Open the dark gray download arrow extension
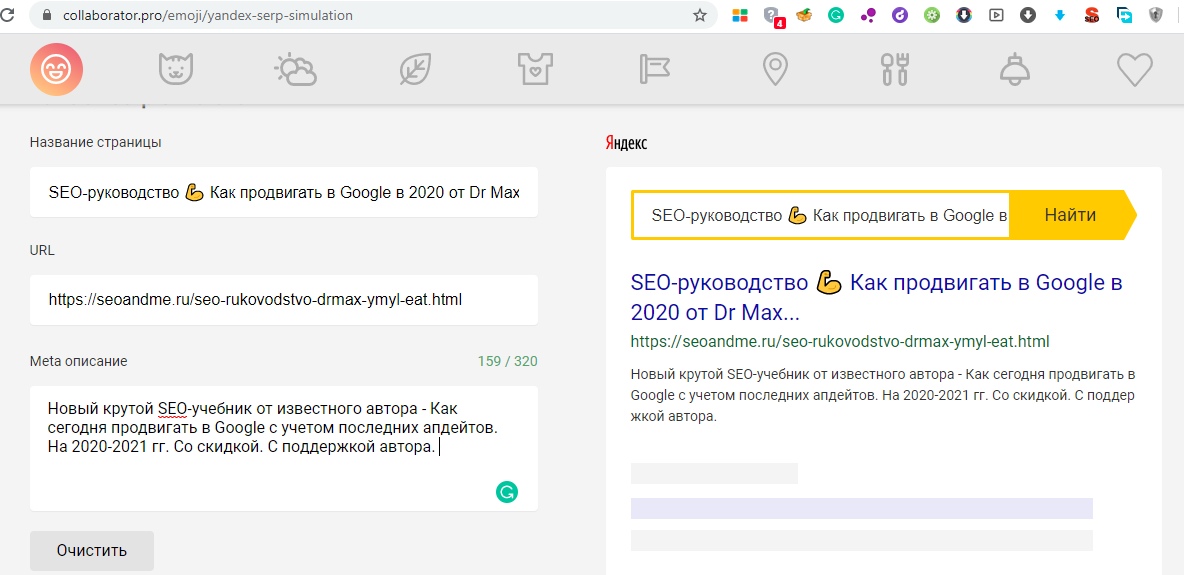The width and height of the screenshot is (1184, 575). click(1028, 15)
